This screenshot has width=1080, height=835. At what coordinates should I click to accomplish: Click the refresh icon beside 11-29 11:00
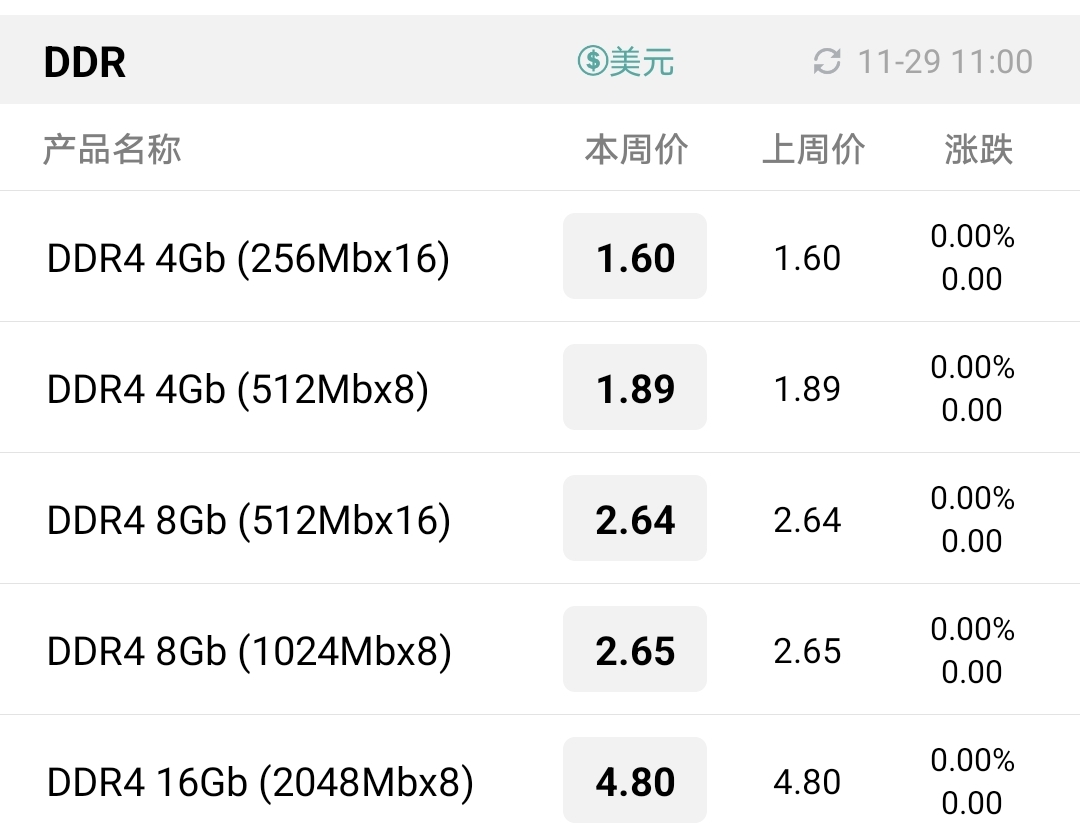(x=827, y=62)
